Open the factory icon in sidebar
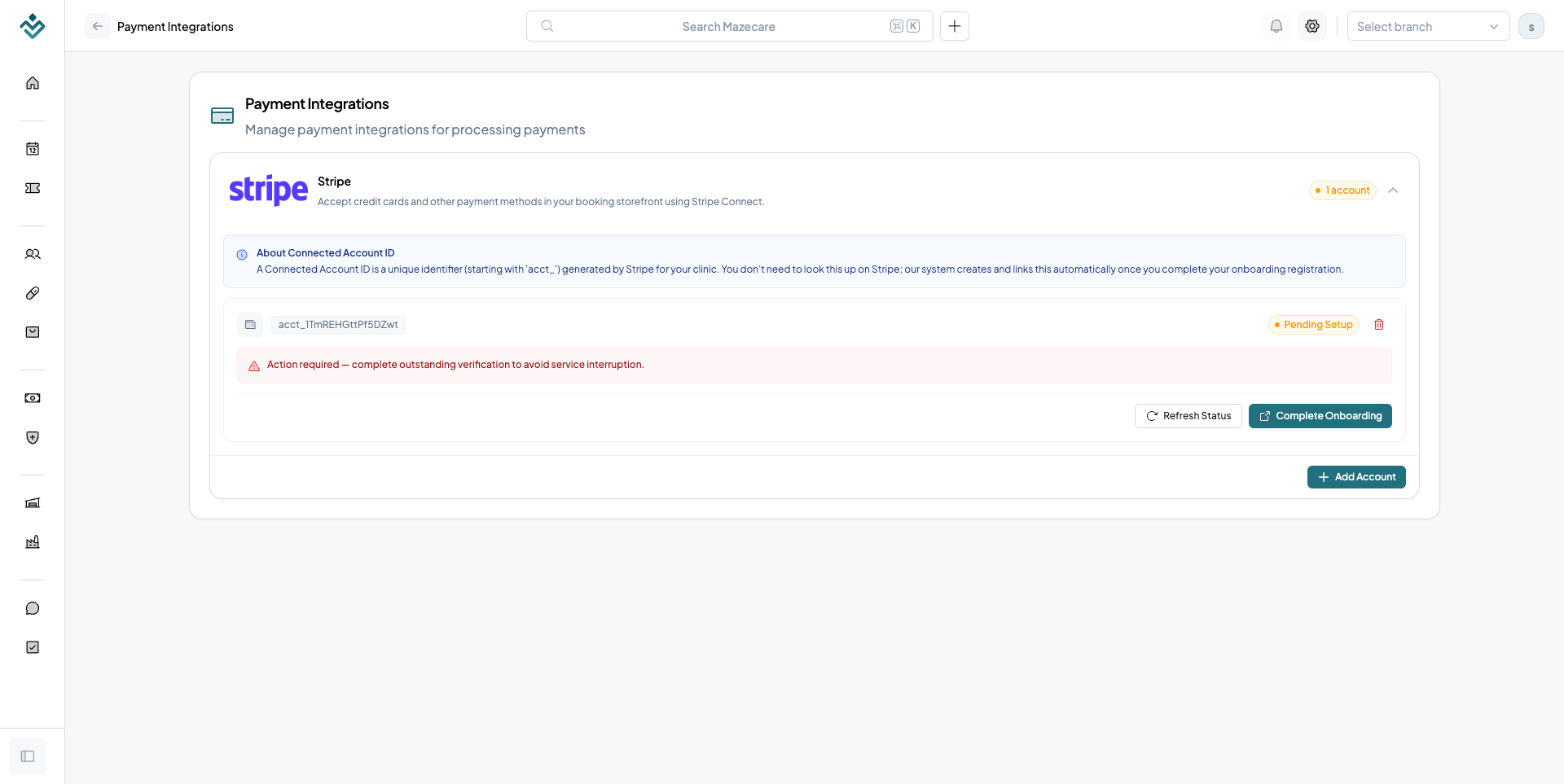1564x784 pixels. (33, 542)
